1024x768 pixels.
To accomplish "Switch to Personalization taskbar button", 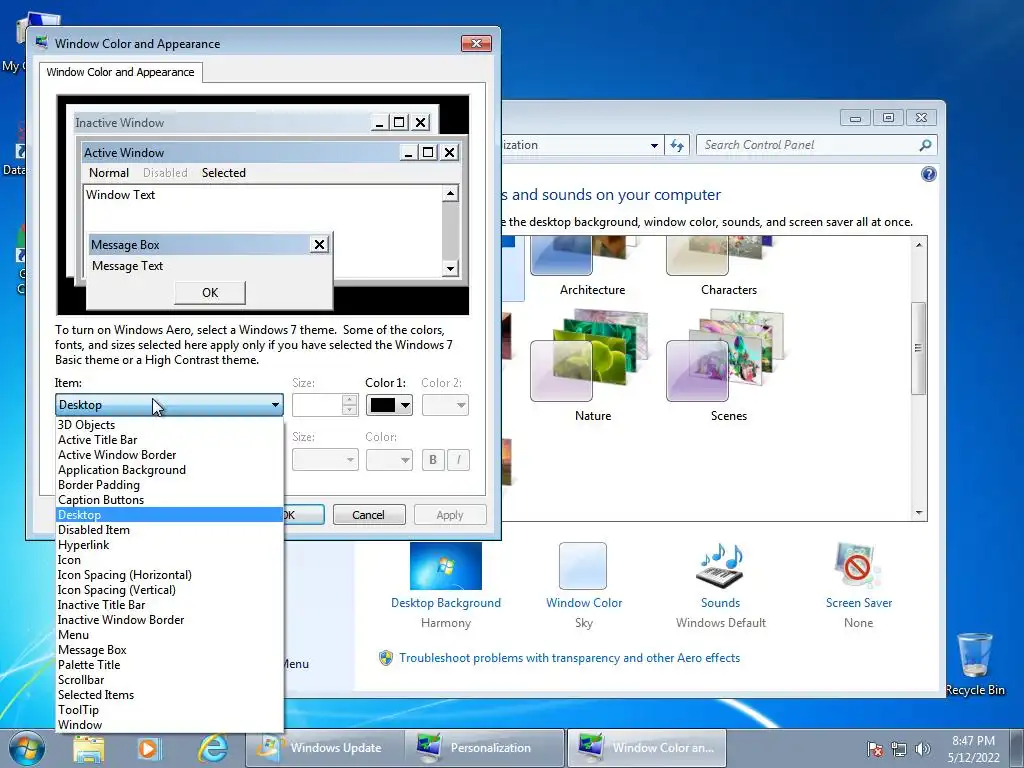I will [483, 748].
